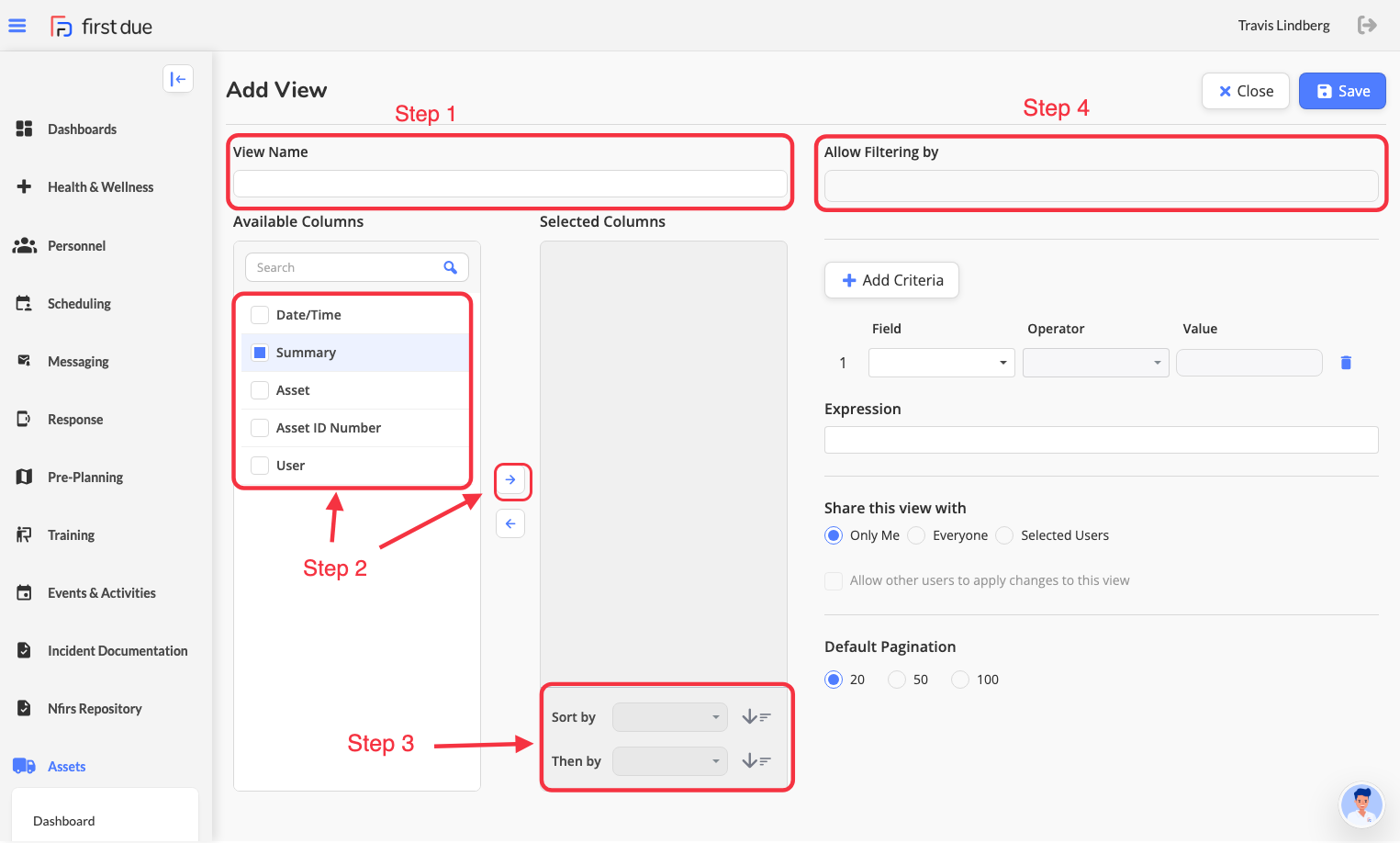This screenshot has width=1400, height=843.
Task: Open the Then by dropdown
Action: [x=670, y=761]
